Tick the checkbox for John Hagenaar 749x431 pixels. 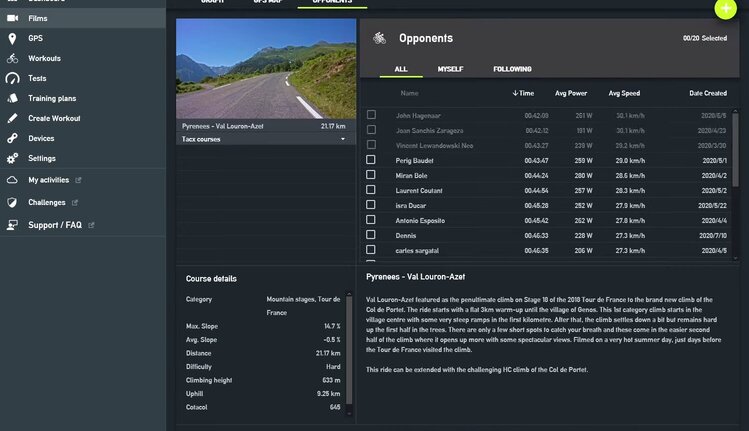(371, 115)
